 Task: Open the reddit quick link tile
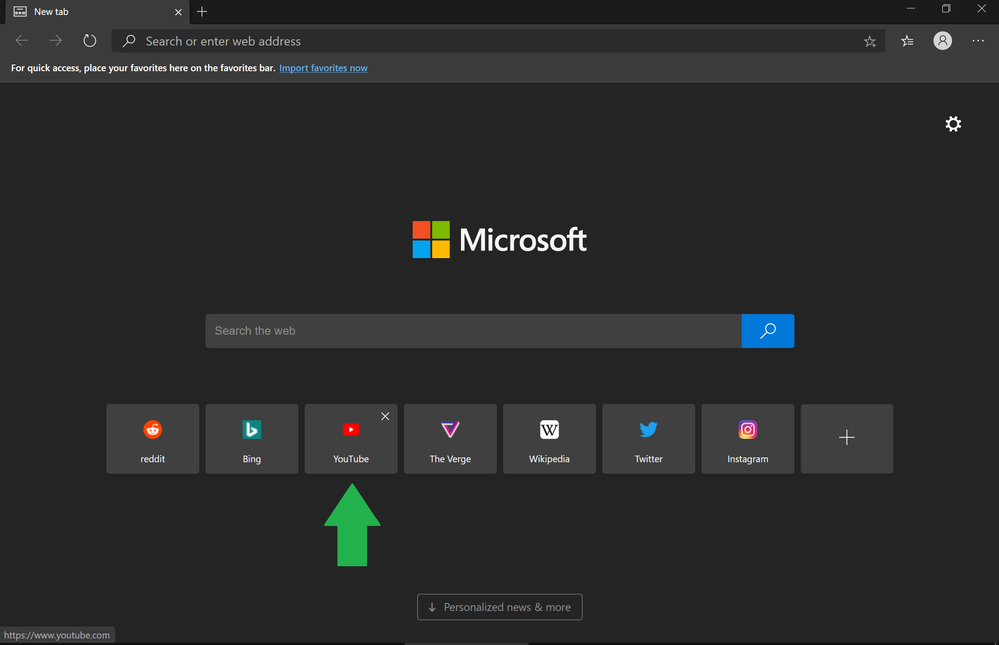point(153,438)
